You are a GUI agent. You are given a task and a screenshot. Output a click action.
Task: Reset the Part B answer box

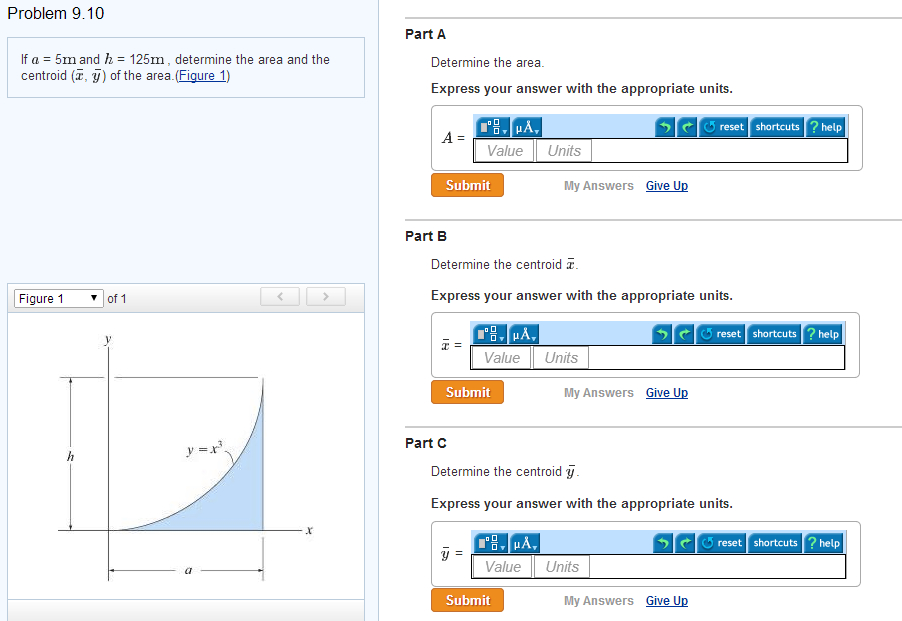[x=720, y=334]
